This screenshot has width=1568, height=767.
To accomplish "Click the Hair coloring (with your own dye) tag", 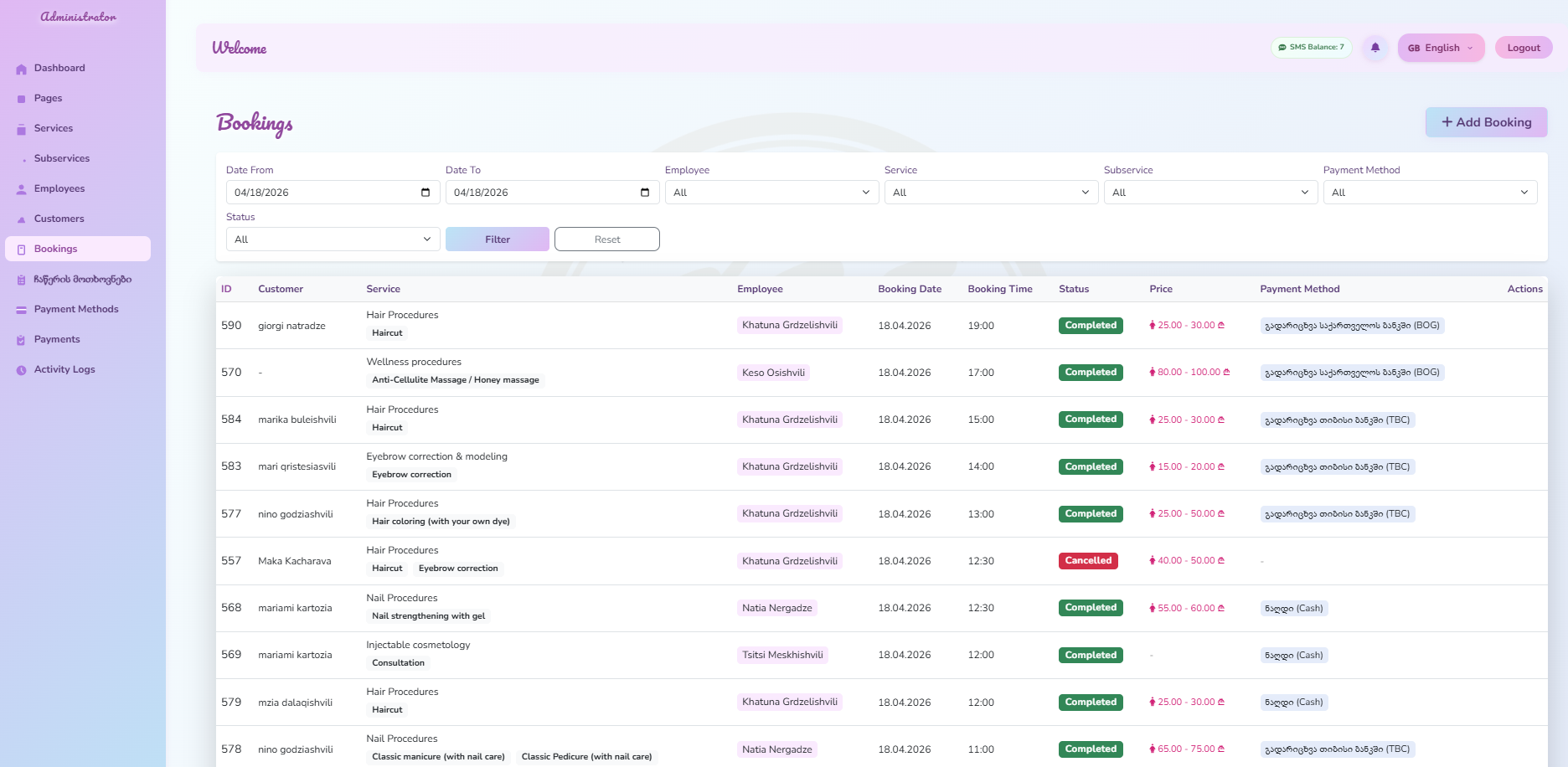I will [x=441, y=522].
